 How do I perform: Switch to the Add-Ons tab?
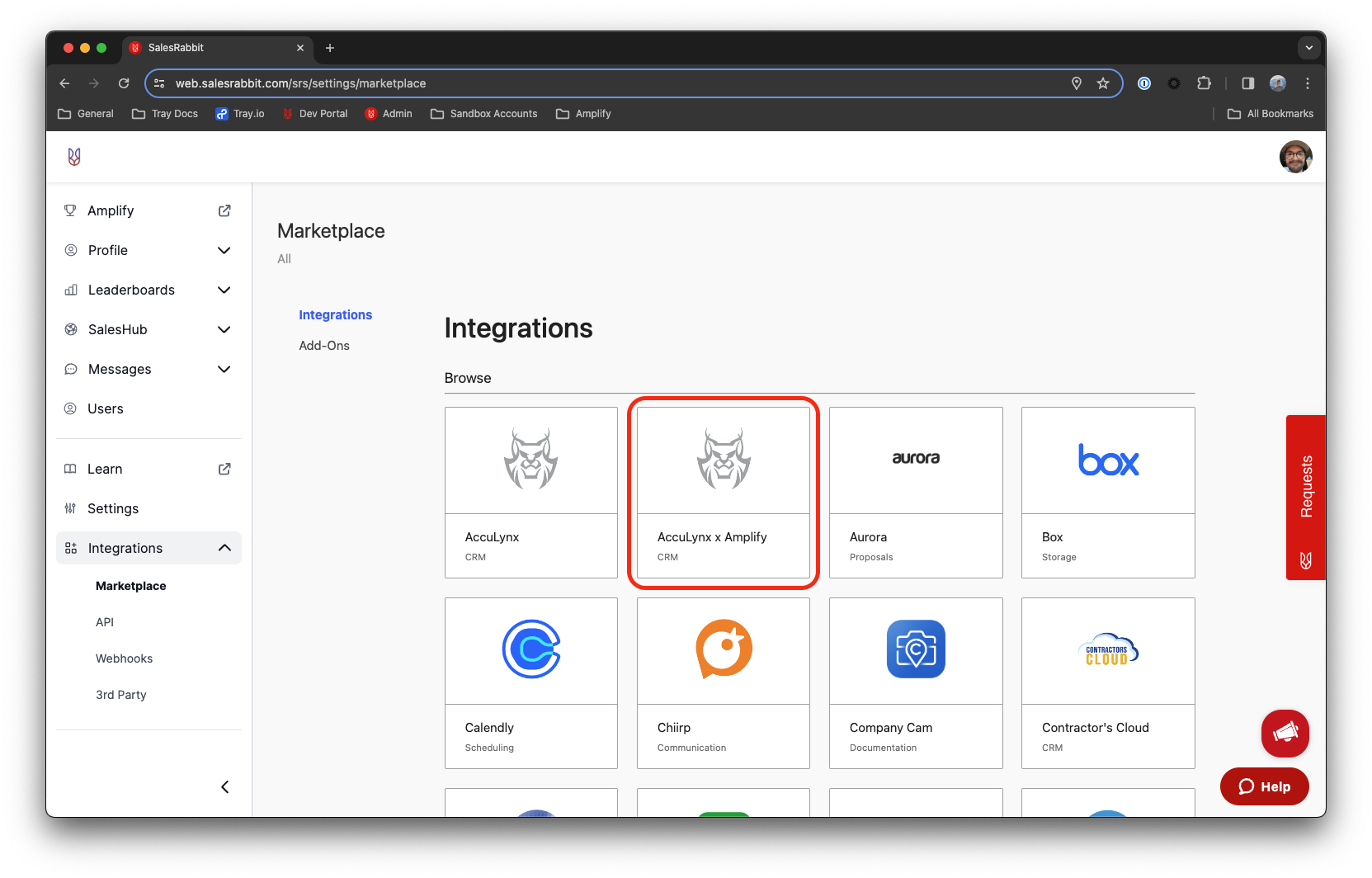(324, 346)
